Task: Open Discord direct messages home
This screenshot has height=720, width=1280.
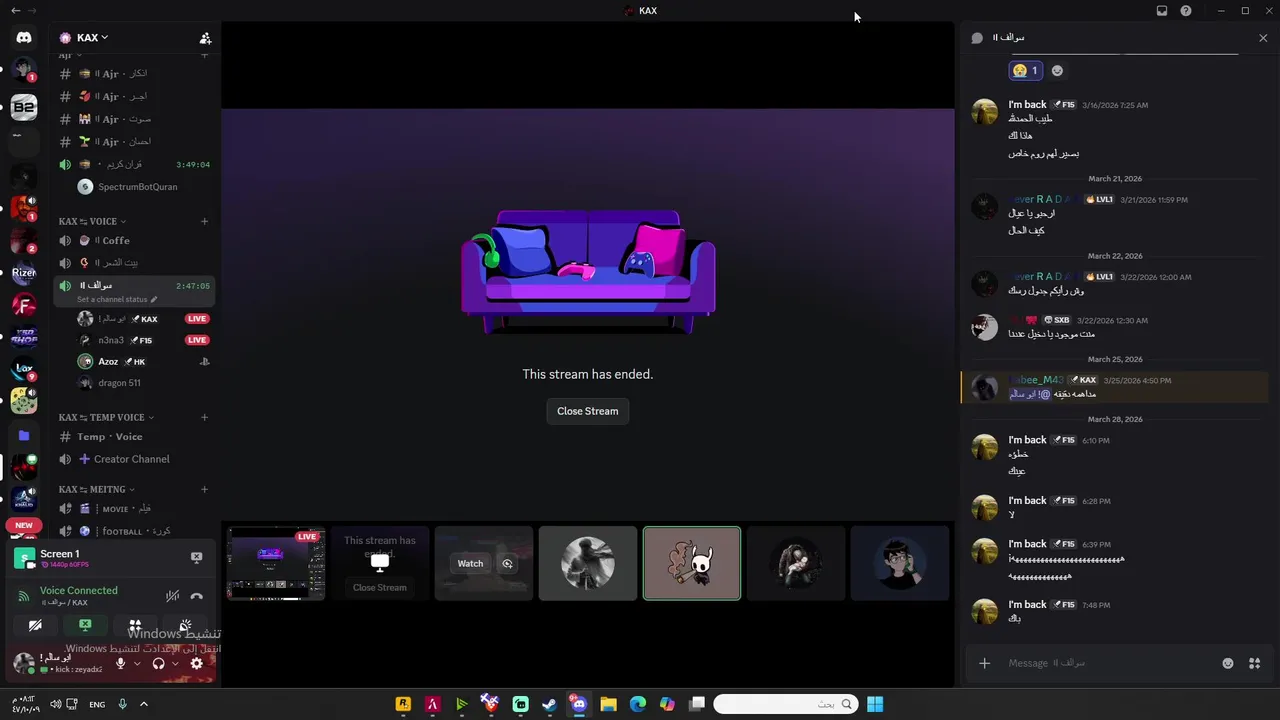Action: [x=24, y=37]
